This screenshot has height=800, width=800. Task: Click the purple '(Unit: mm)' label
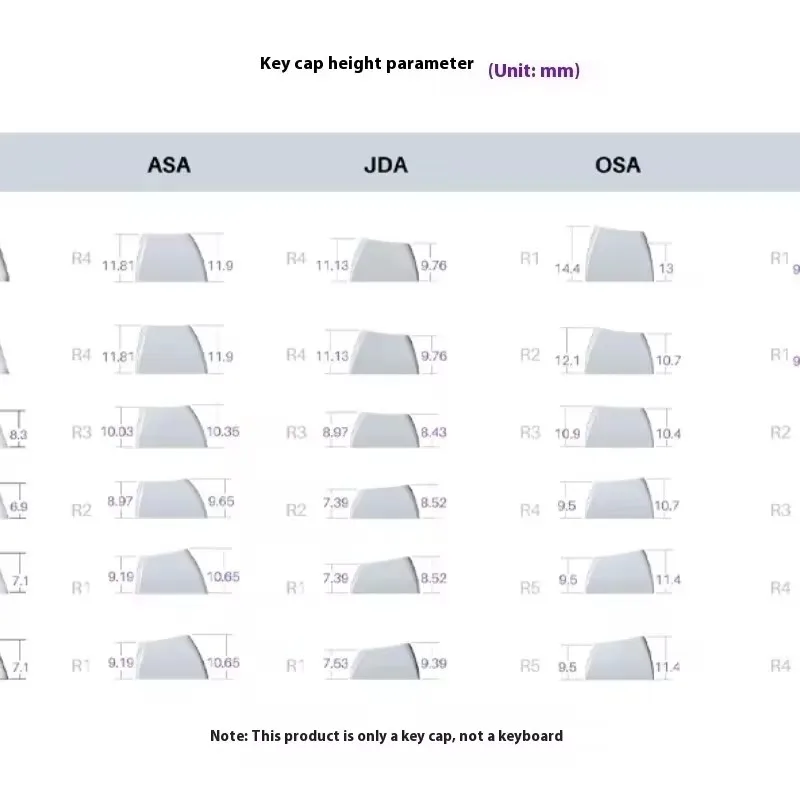[x=534, y=70]
